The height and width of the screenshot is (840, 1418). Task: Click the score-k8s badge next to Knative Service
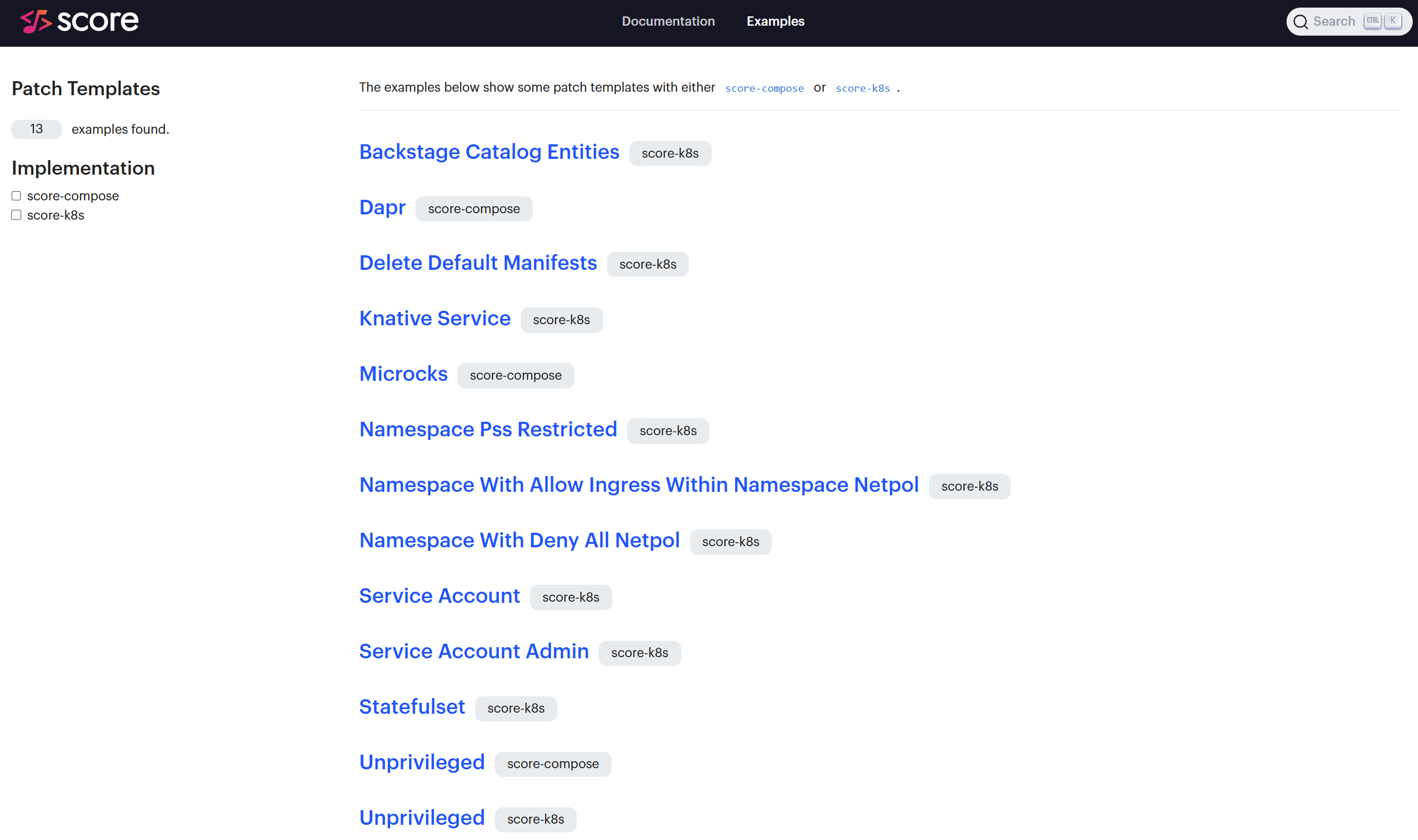pyautogui.click(x=561, y=320)
